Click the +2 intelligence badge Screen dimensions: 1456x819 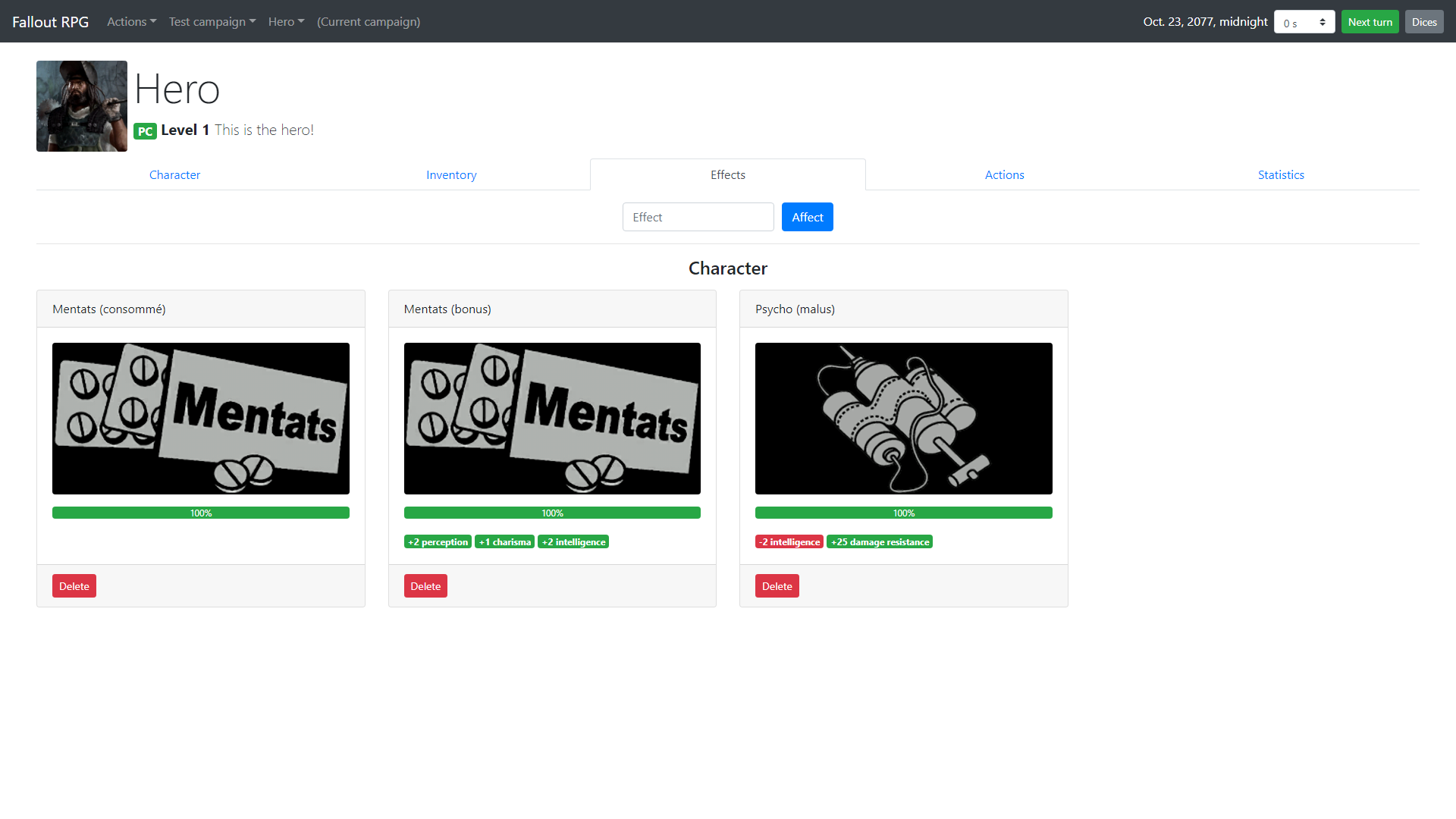coord(573,541)
